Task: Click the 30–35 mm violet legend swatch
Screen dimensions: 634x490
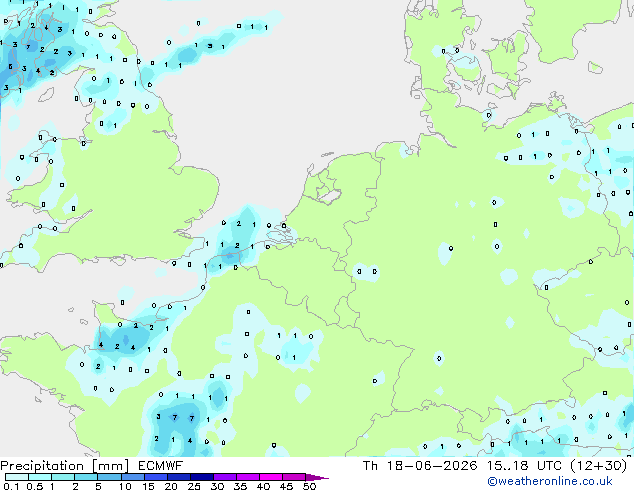Action: coord(225,477)
